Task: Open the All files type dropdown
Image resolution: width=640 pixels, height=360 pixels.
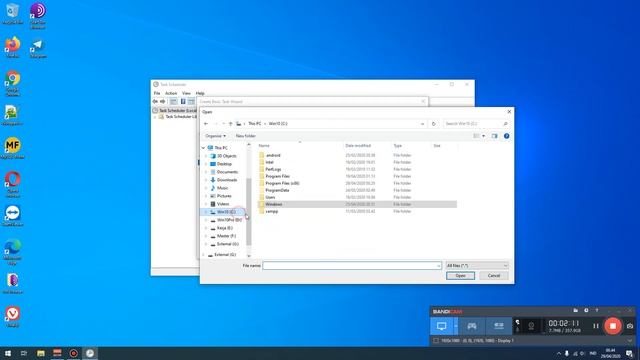Action: [x=477, y=266]
